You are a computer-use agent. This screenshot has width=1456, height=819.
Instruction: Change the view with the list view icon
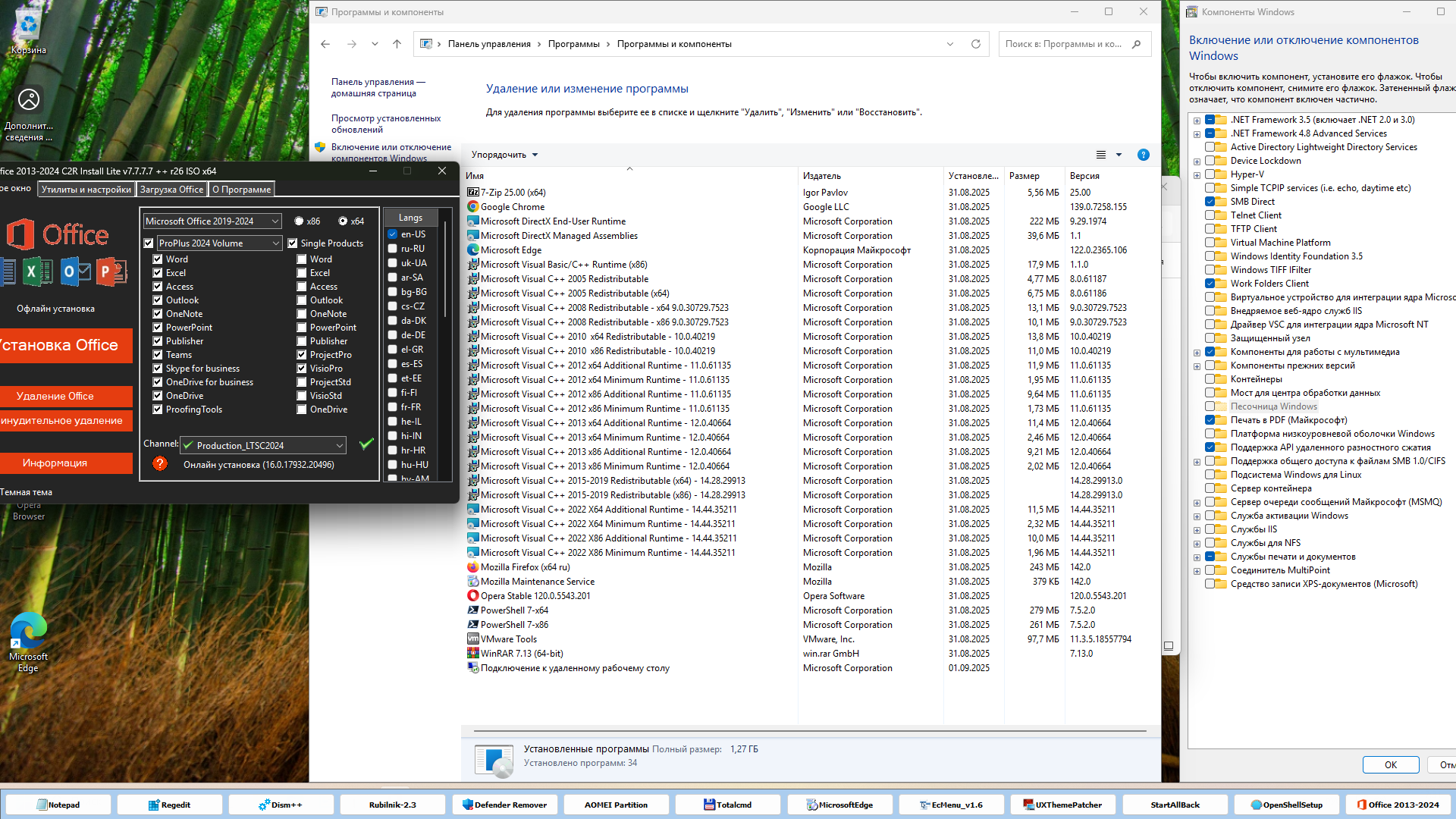click(1101, 155)
